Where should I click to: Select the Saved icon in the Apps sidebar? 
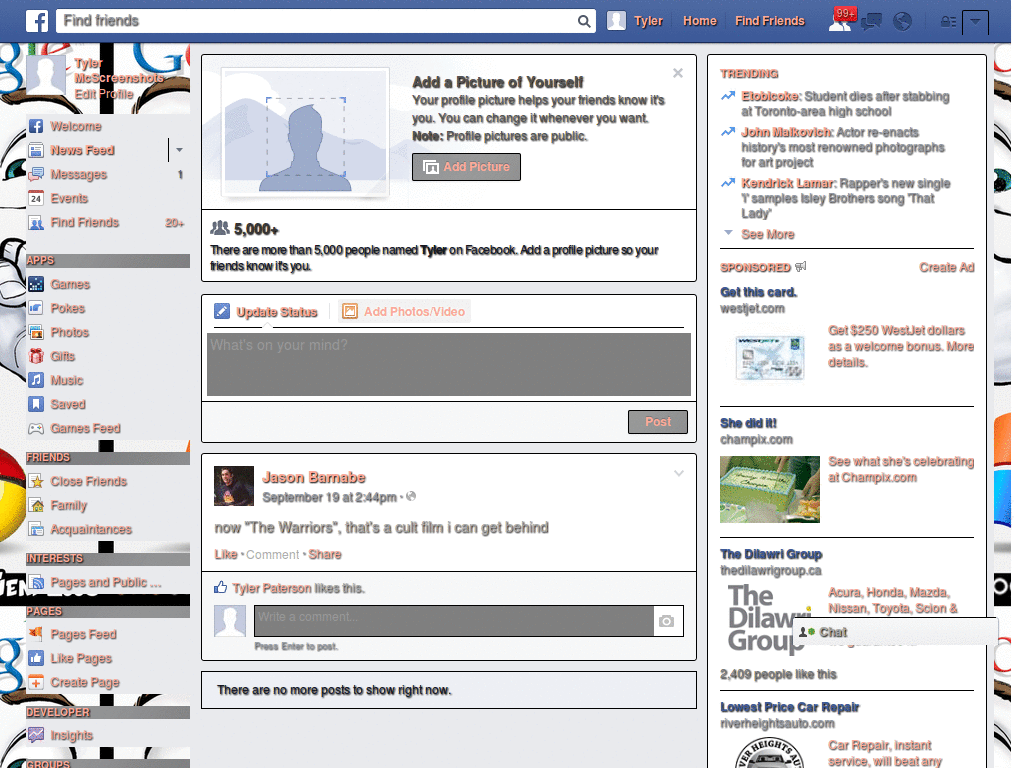[x=37, y=404]
